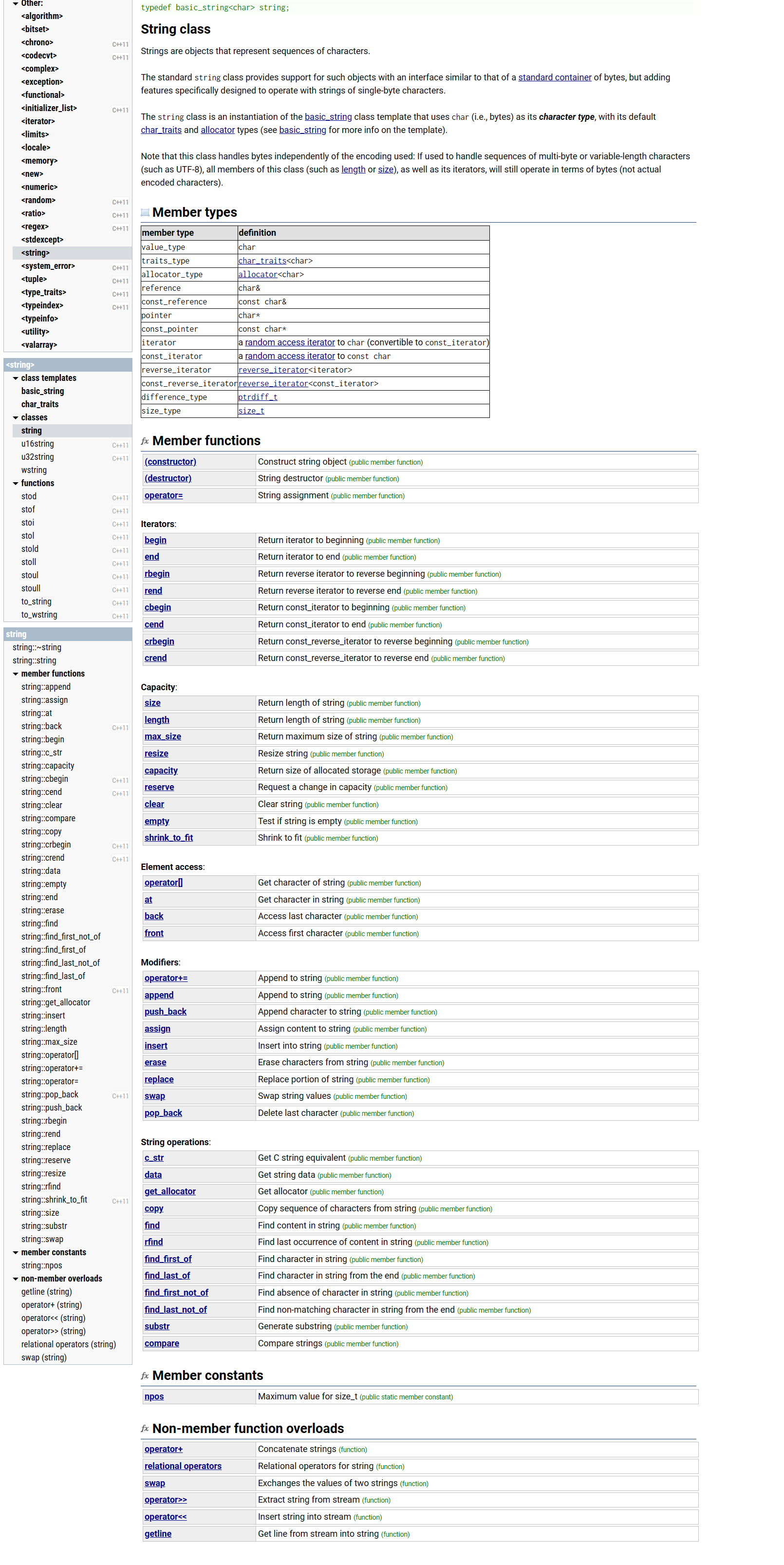Open the npos member constant link
784x1565 pixels.
pos(154,1396)
